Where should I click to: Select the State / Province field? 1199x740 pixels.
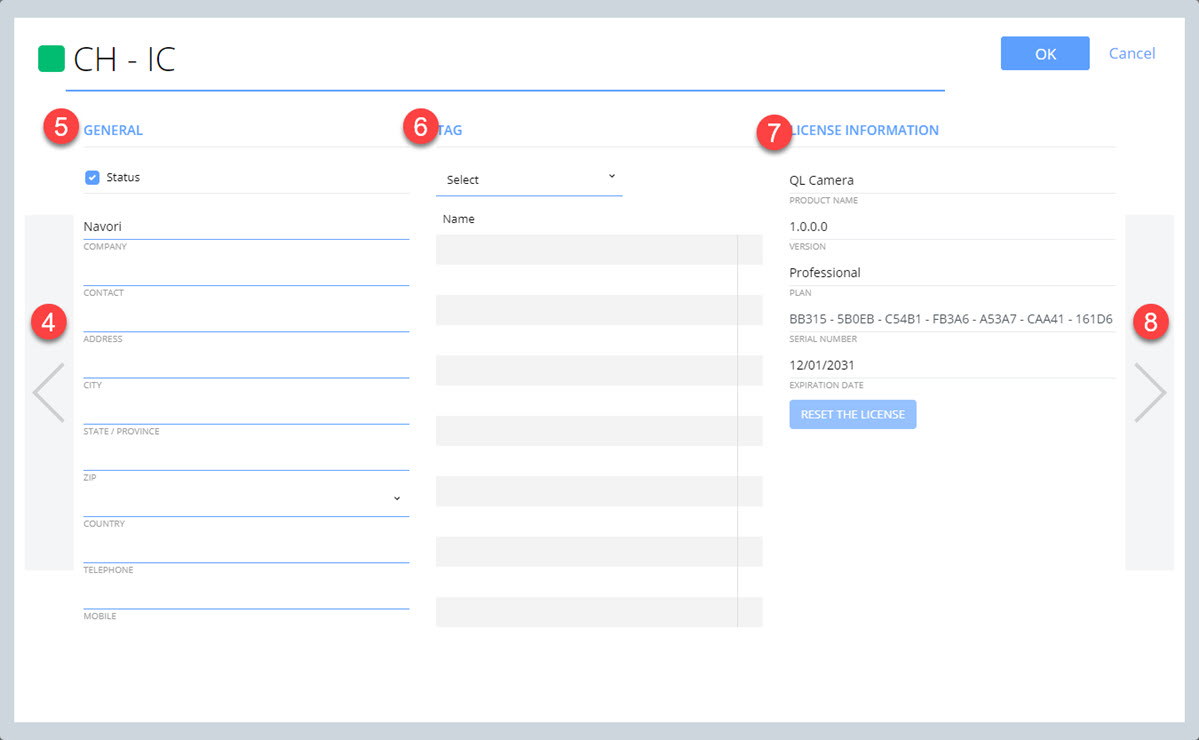click(246, 411)
